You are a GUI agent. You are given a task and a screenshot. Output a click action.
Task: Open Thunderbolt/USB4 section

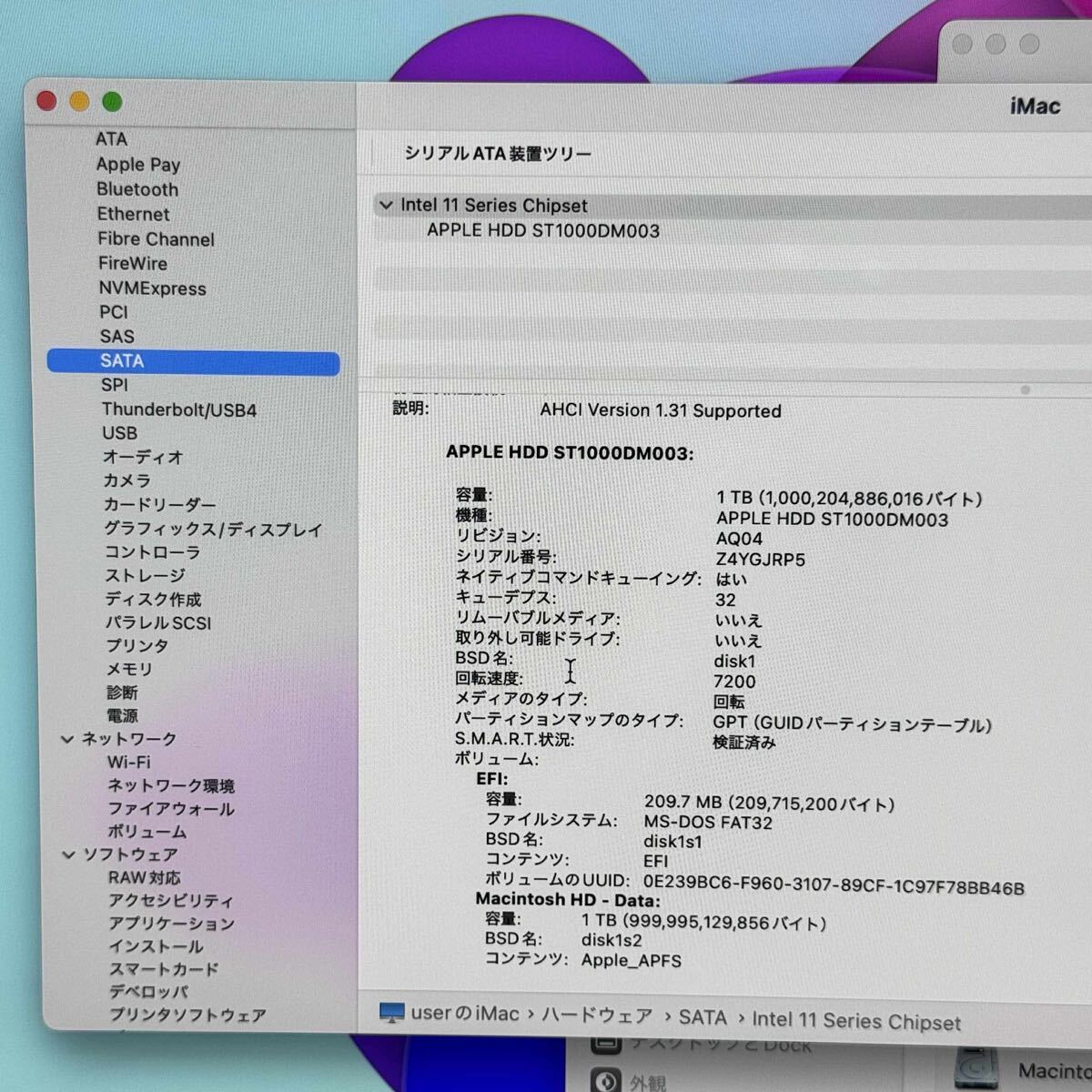point(179,409)
